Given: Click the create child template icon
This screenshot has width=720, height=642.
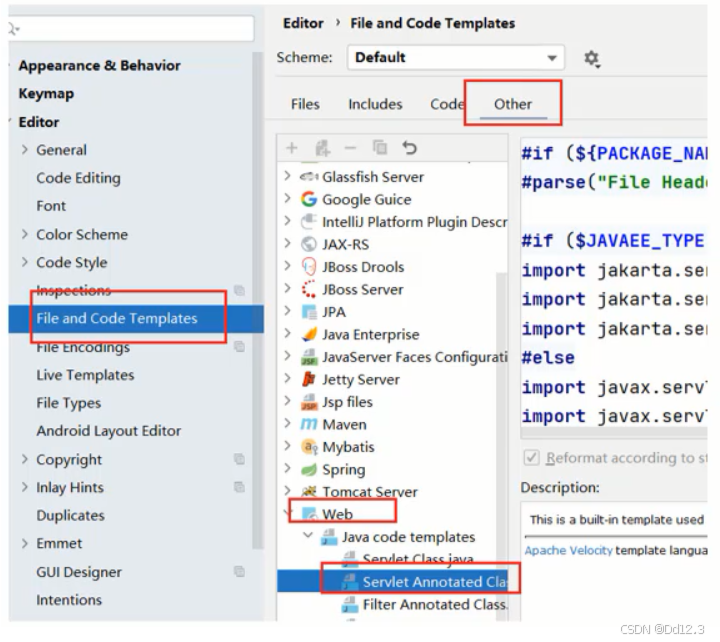Looking at the screenshot, I should (x=322, y=148).
